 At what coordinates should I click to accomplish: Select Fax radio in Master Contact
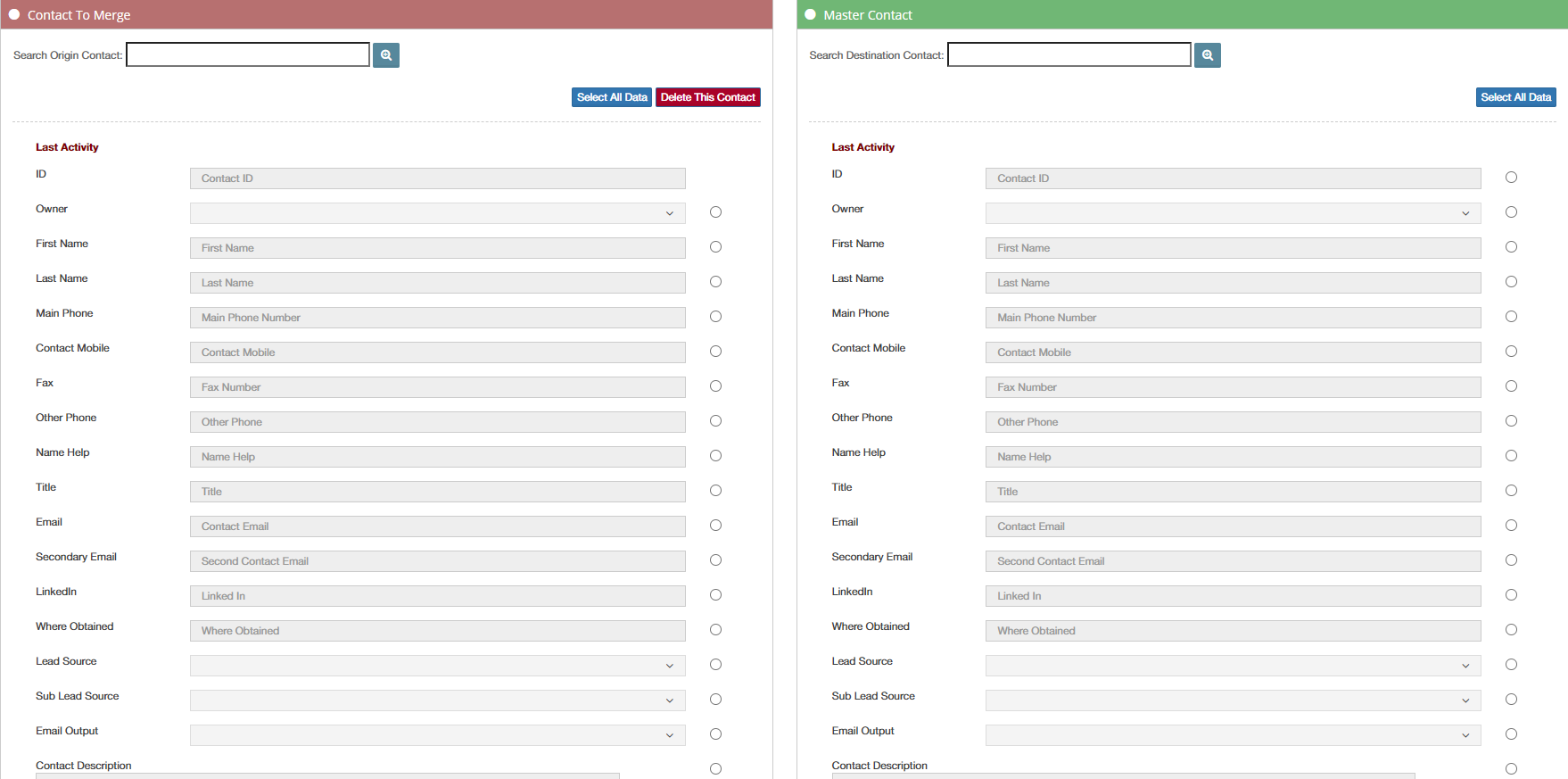pyautogui.click(x=1511, y=386)
